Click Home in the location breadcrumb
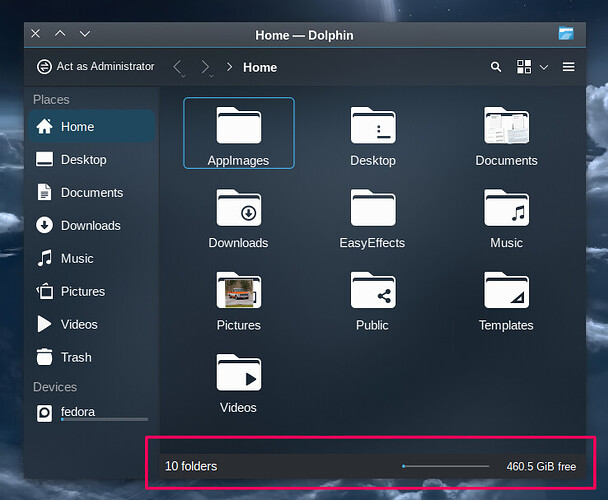608x500 pixels. [260, 67]
